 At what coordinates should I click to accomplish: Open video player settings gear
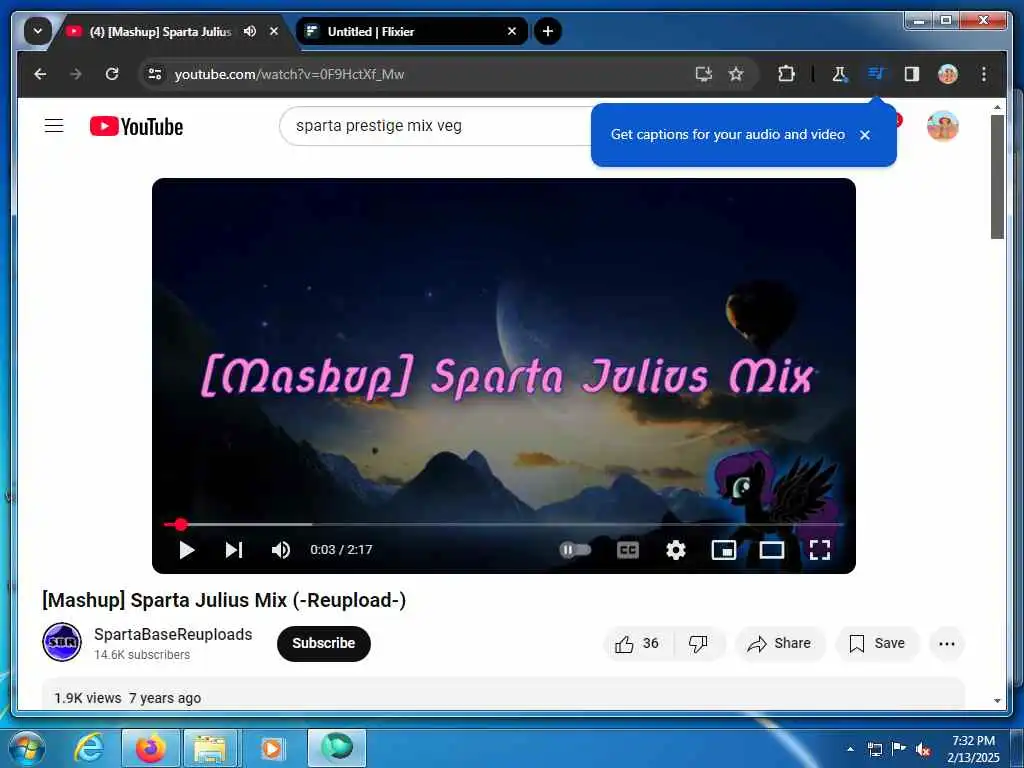tap(675, 550)
